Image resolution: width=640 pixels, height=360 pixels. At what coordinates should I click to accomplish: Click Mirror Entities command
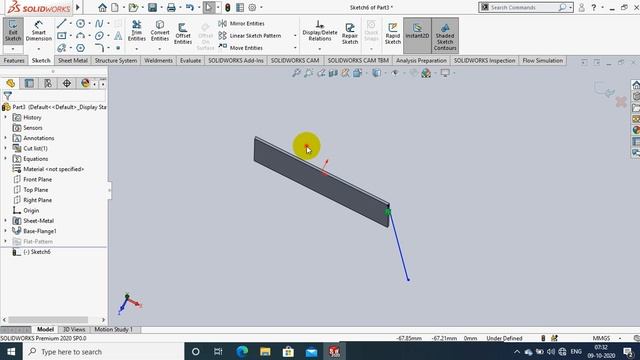(x=242, y=24)
